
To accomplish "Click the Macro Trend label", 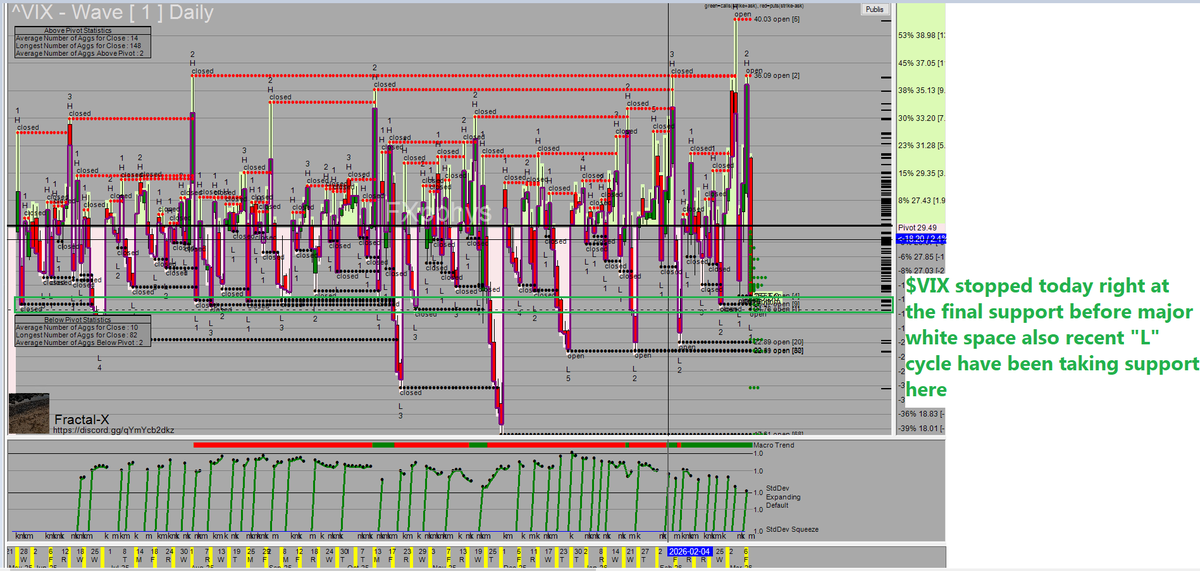I will tap(773, 445).
